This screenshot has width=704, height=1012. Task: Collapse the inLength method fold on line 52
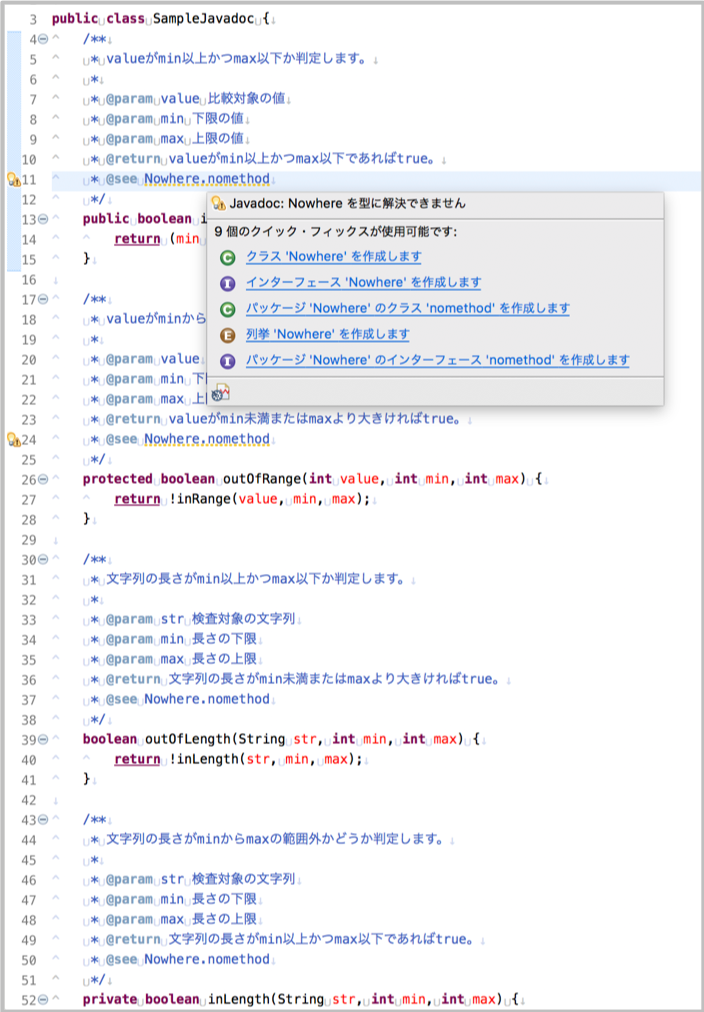43,1000
